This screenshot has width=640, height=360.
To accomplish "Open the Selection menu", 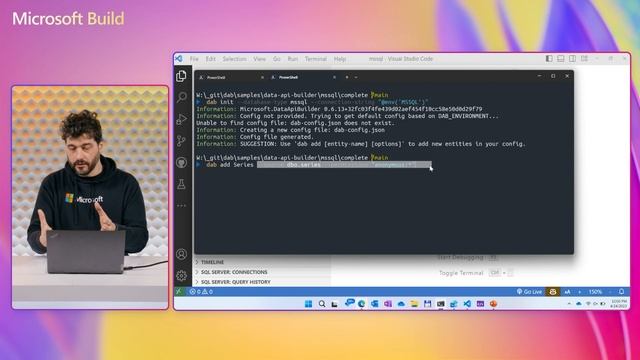I will [x=234, y=59].
